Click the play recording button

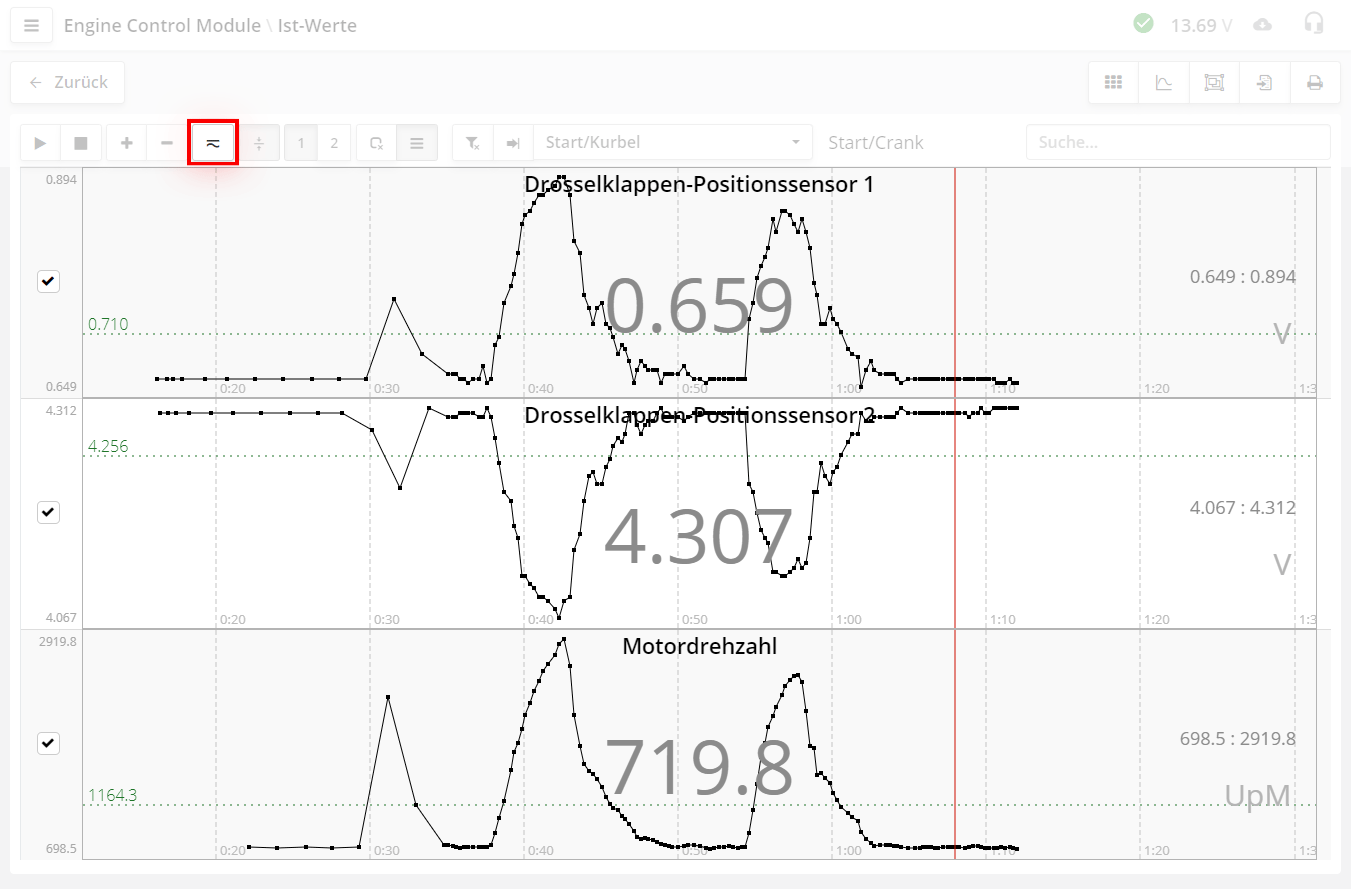point(40,143)
